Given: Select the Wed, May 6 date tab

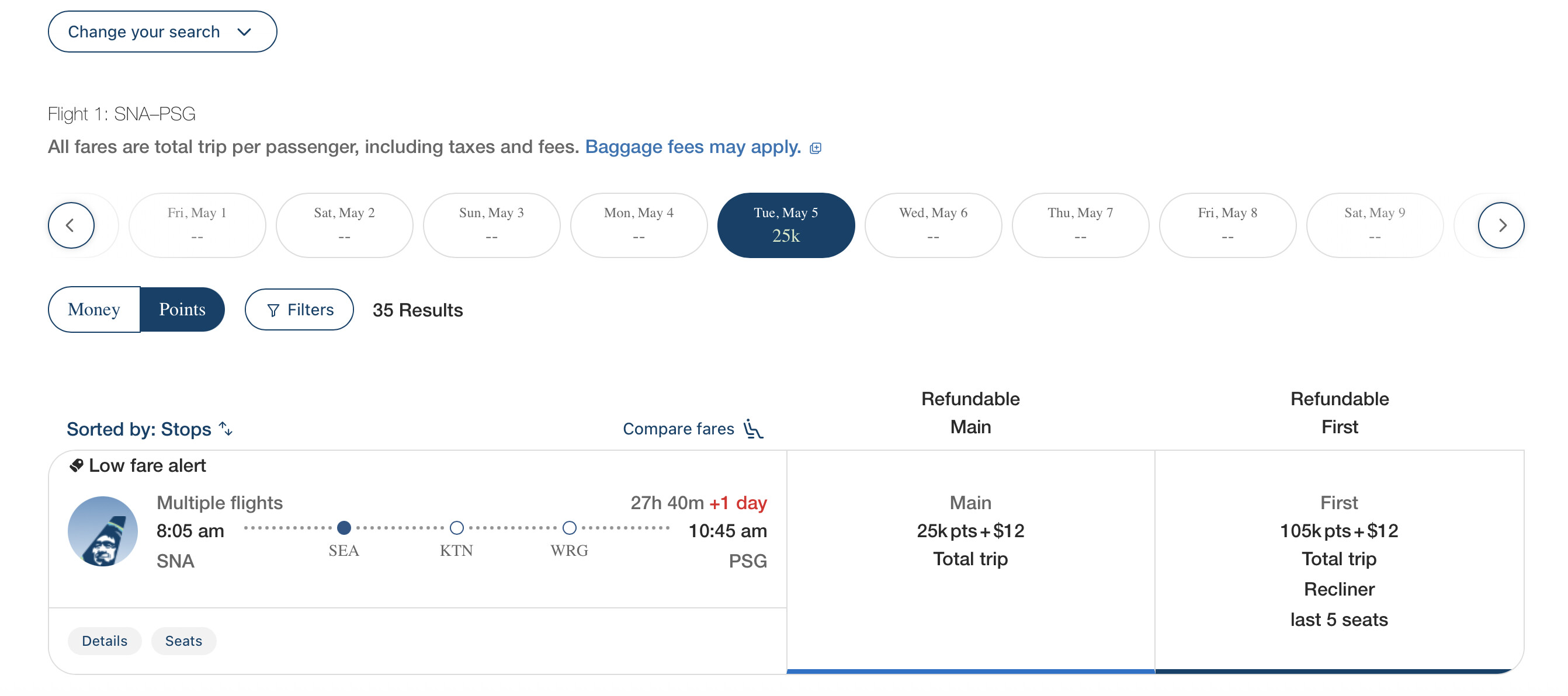Looking at the screenshot, I should click(x=932, y=225).
